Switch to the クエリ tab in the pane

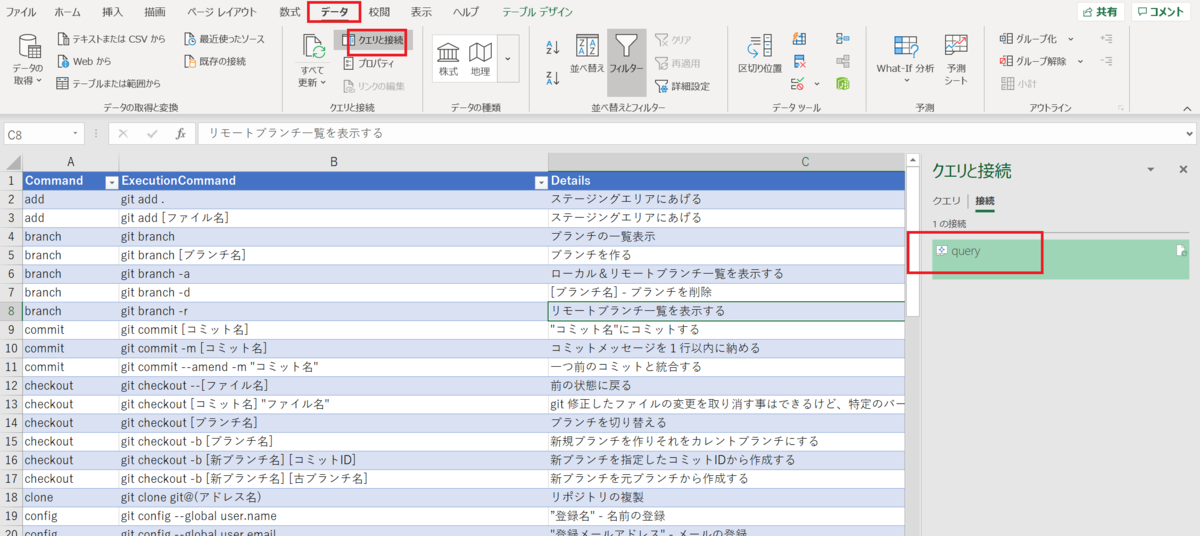tap(946, 201)
